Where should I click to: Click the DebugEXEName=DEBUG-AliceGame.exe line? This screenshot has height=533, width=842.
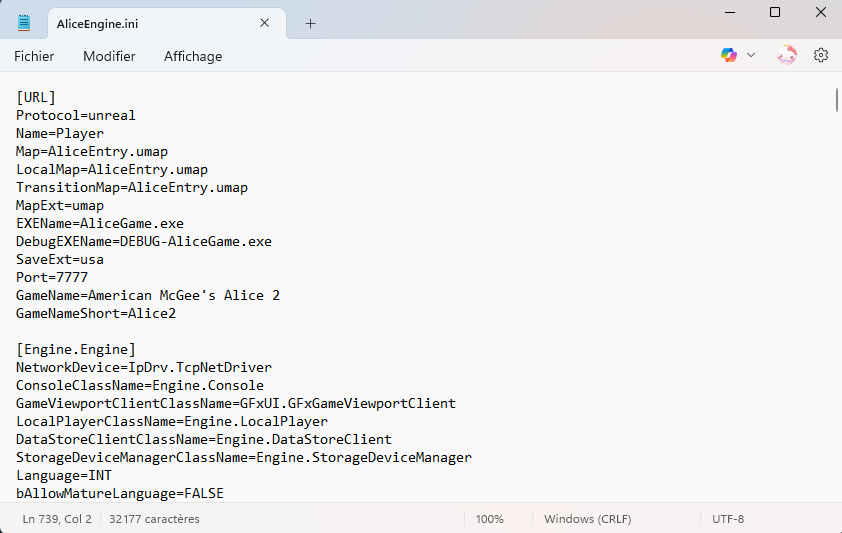[144, 242]
